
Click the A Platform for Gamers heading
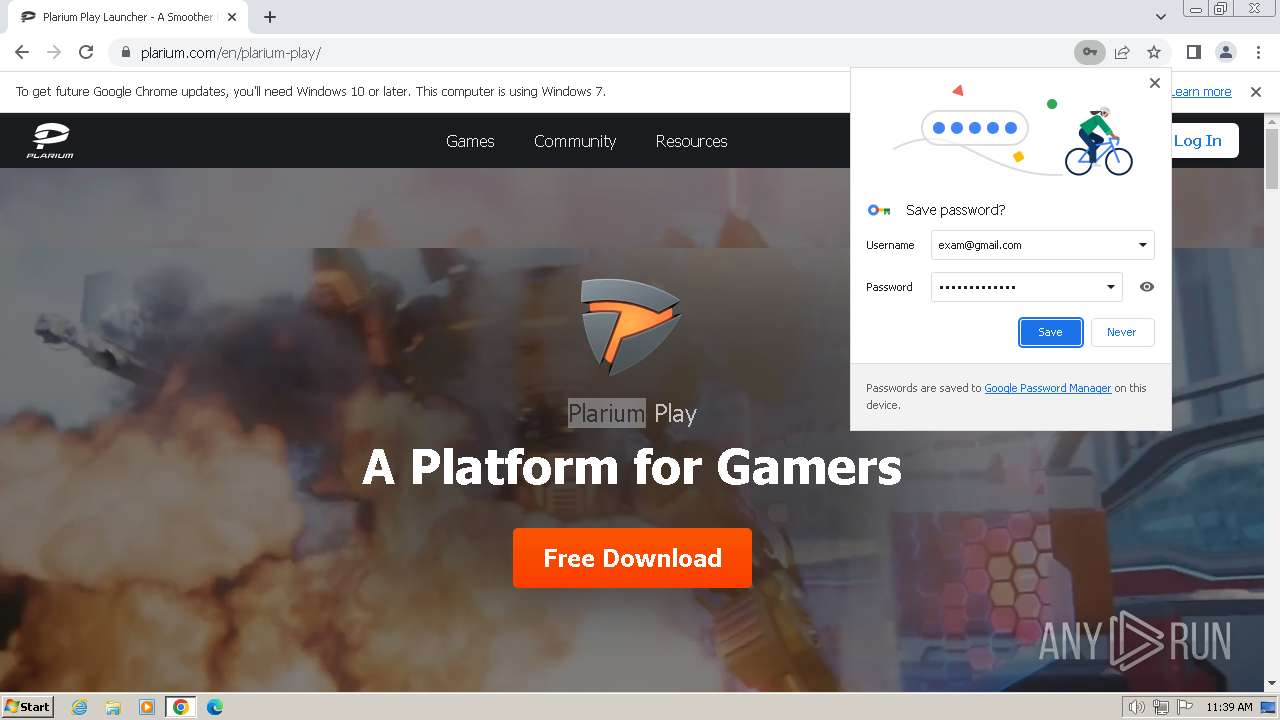pyautogui.click(x=632, y=467)
